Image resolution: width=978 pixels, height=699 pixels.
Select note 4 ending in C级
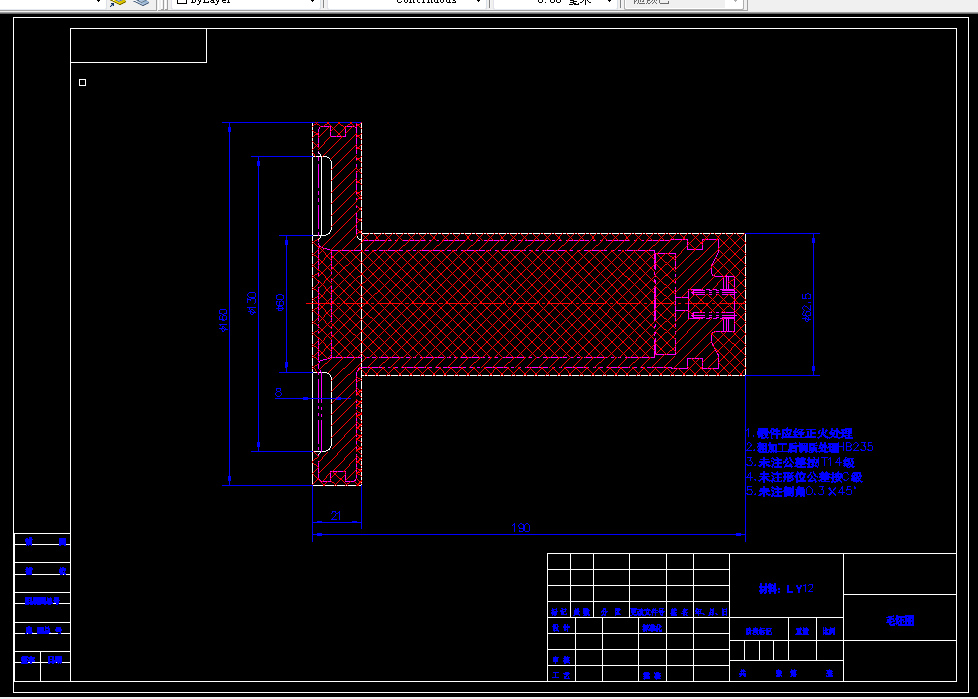(804, 477)
